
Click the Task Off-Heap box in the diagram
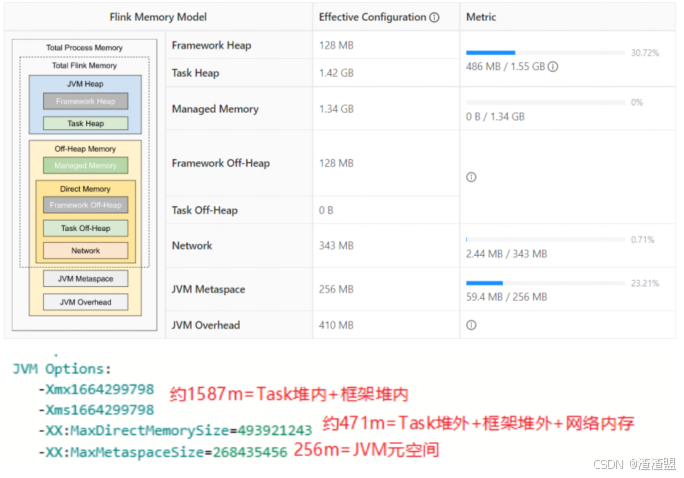[86, 228]
